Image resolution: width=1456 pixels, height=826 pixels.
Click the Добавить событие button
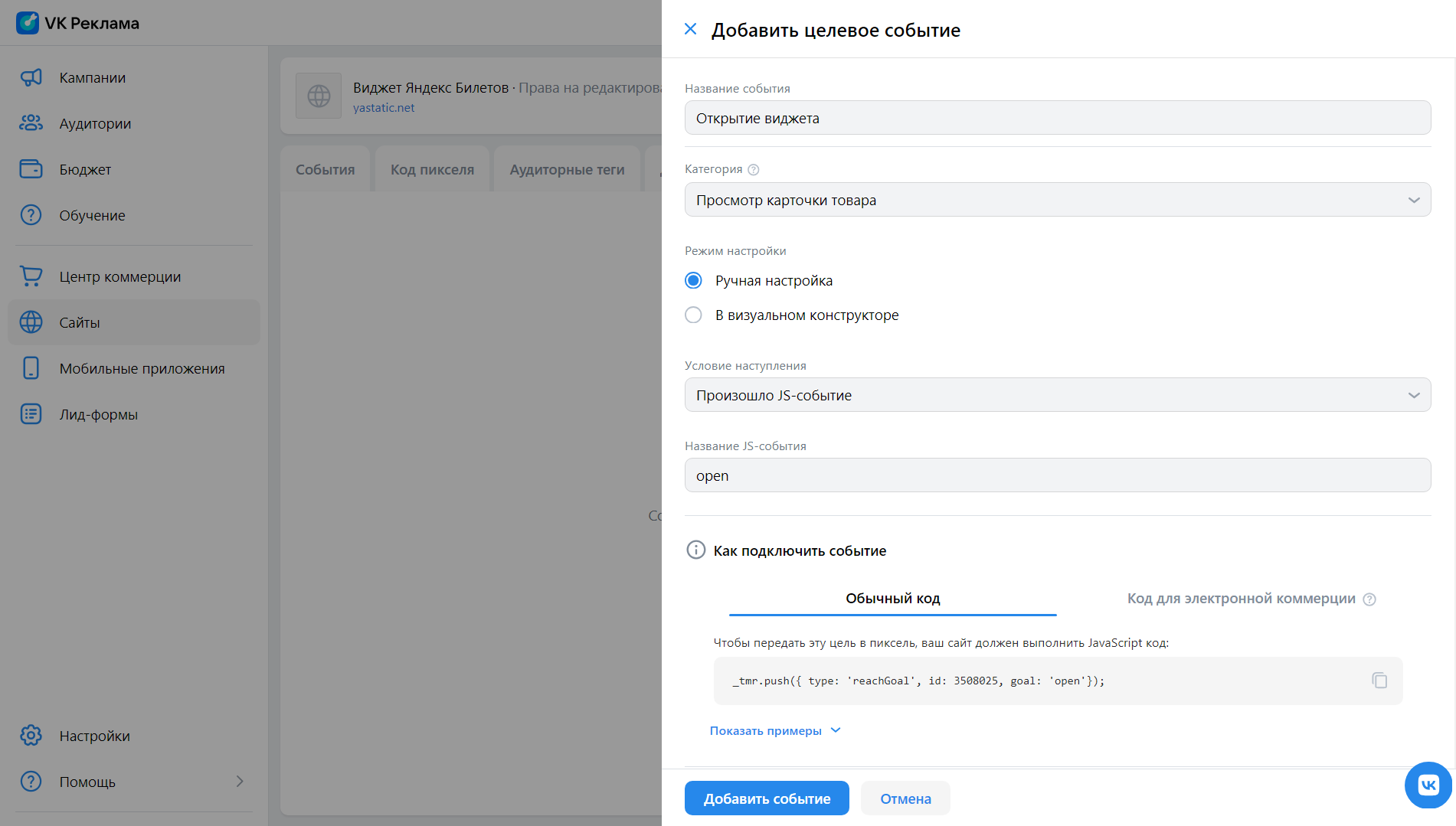pos(767,798)
